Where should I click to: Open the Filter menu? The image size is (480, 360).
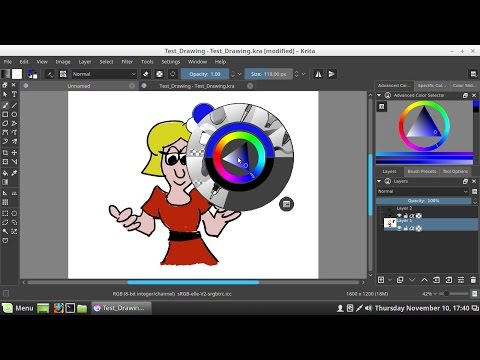127,62
